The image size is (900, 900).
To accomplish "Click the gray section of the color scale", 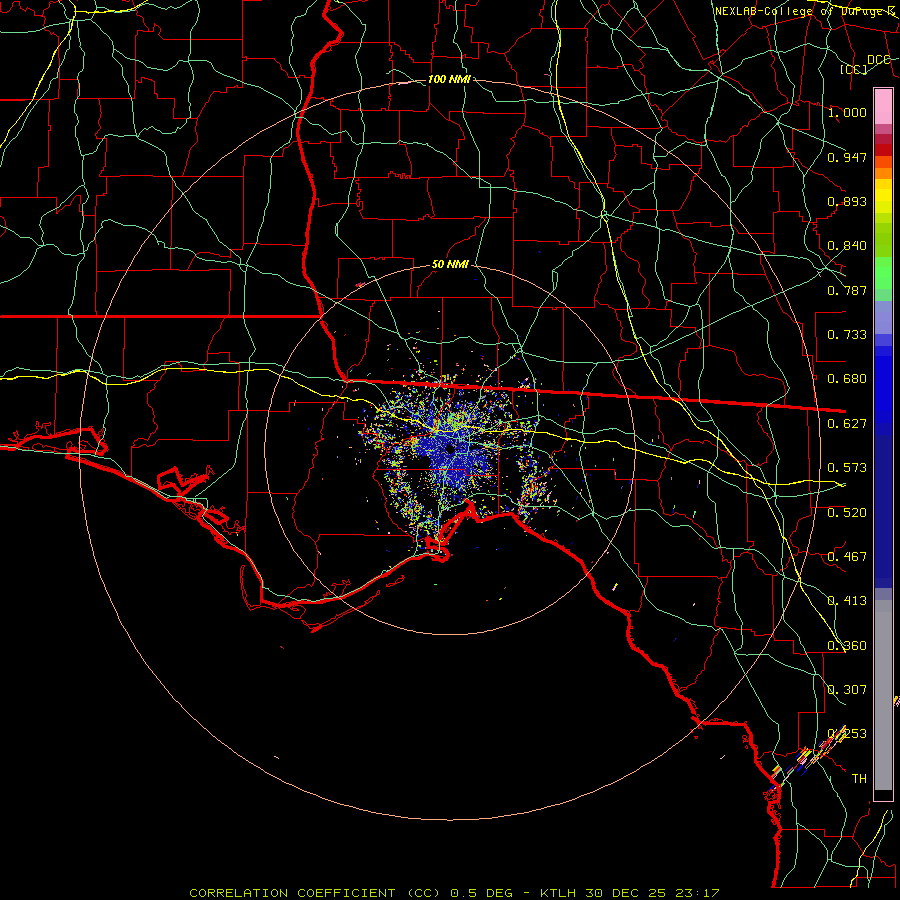I will (x=883, y=695).
